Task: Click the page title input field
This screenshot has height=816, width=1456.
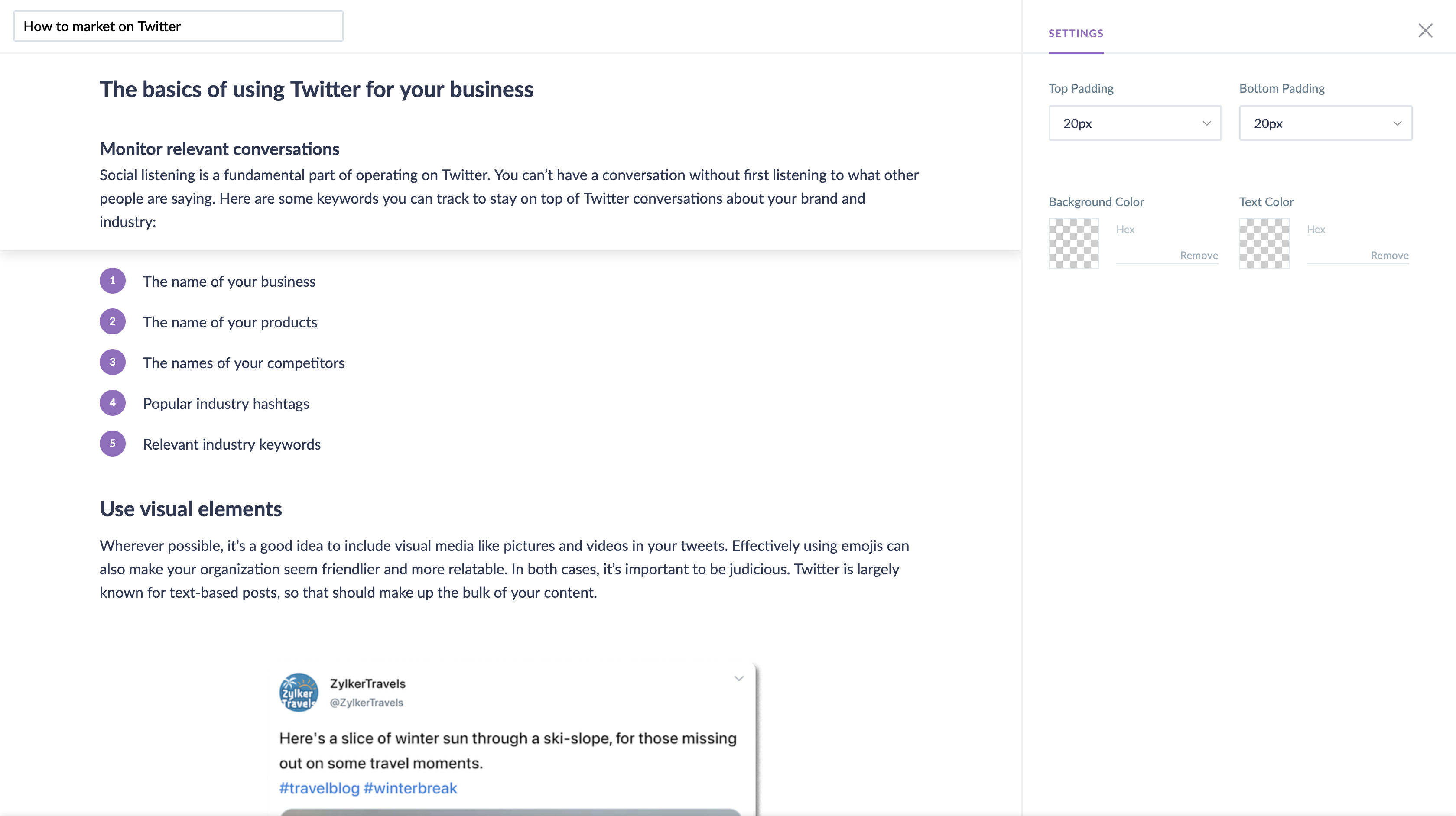Action: click(x=178, y=26)
